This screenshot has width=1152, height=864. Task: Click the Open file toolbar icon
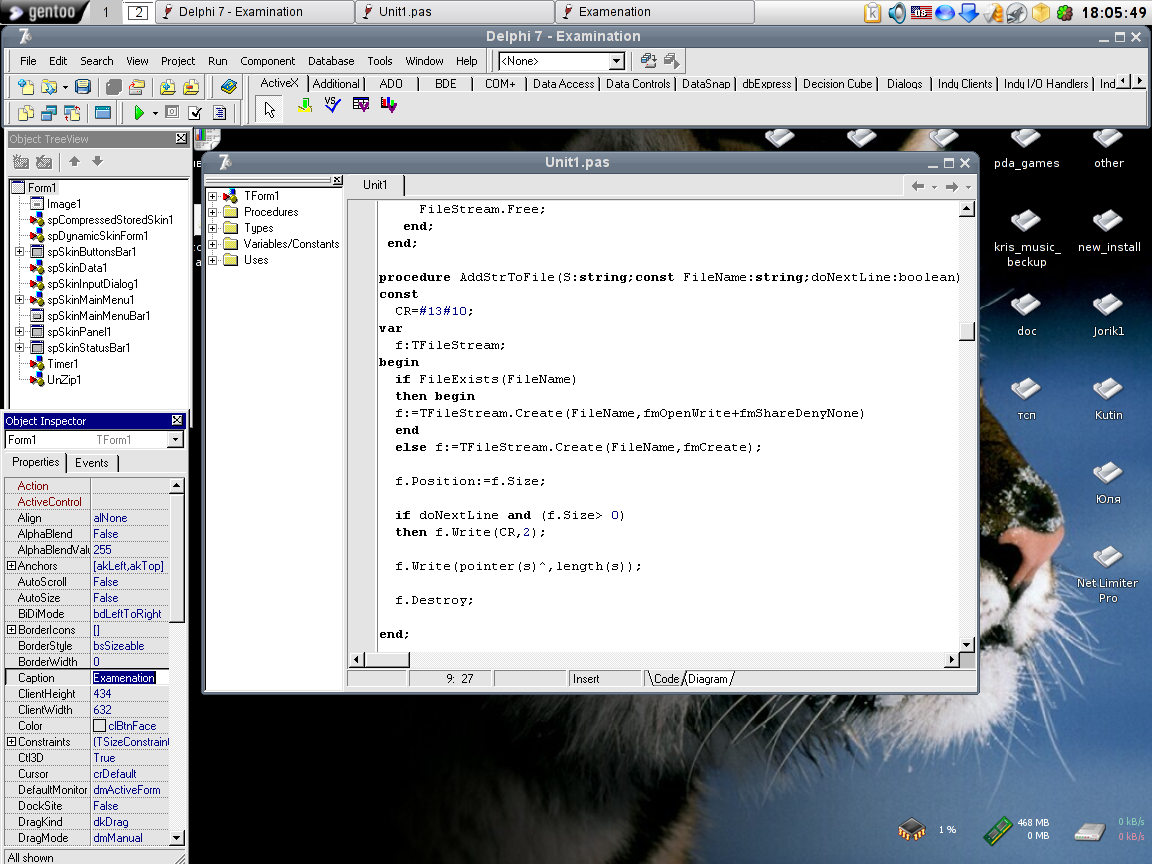48,87
